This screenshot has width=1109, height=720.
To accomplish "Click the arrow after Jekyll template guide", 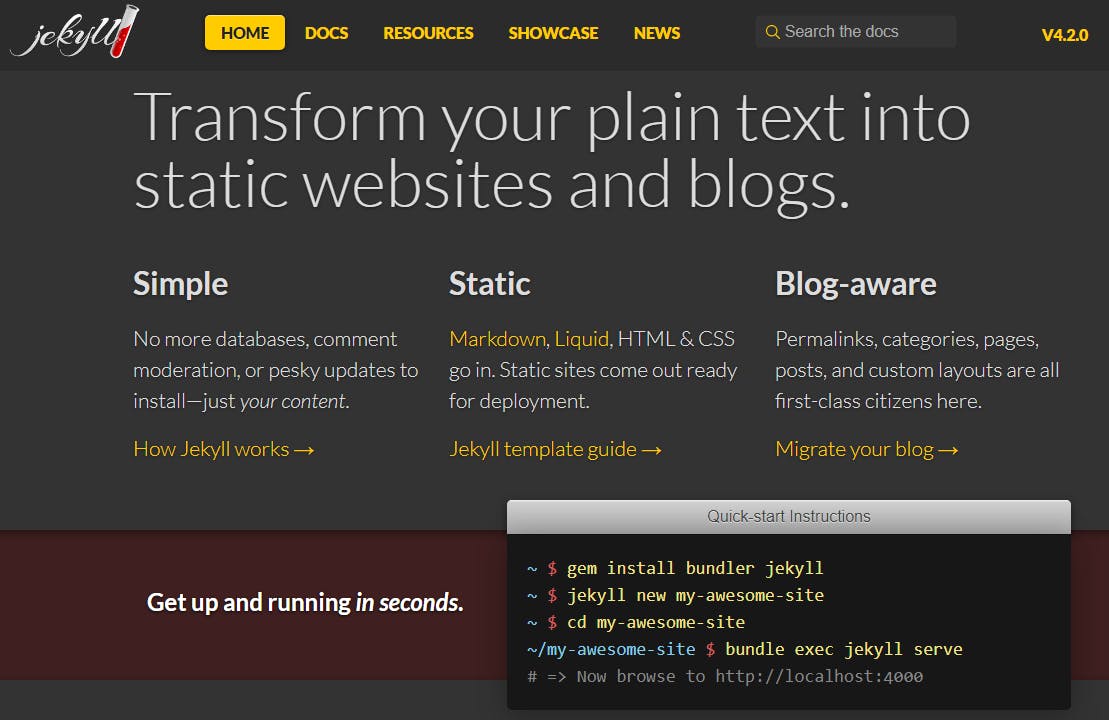I will click(x=651, y=450).
